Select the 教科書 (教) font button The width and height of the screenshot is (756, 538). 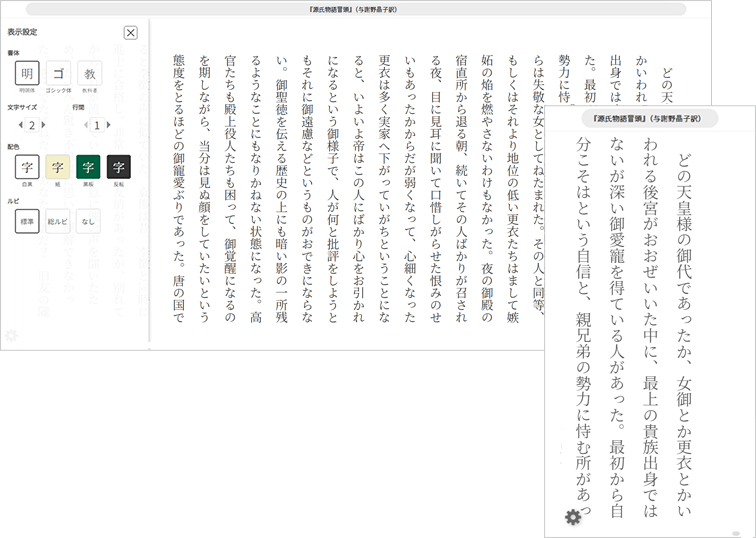pyautogui.click(x=89, y=73)
